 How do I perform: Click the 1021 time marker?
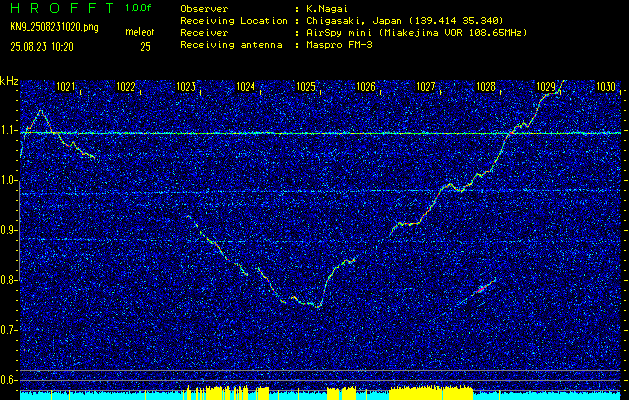[x=66, y=87]
